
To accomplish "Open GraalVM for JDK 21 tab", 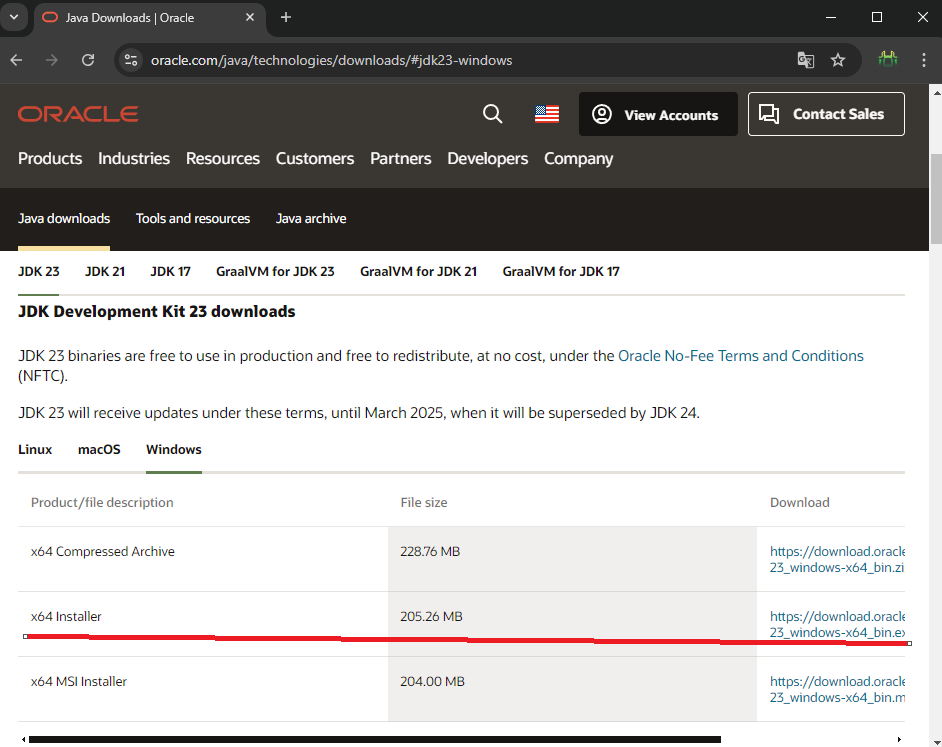I will pyautogui.click(x=419, y=272).
